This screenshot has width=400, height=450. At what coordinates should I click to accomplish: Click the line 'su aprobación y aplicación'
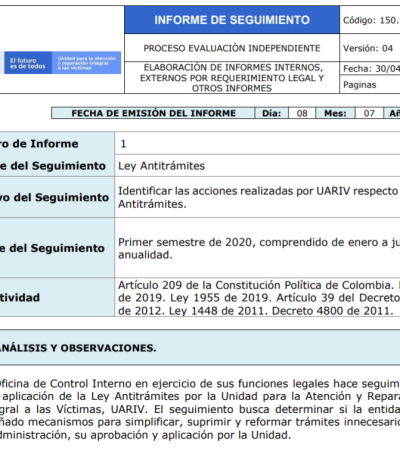146,435
